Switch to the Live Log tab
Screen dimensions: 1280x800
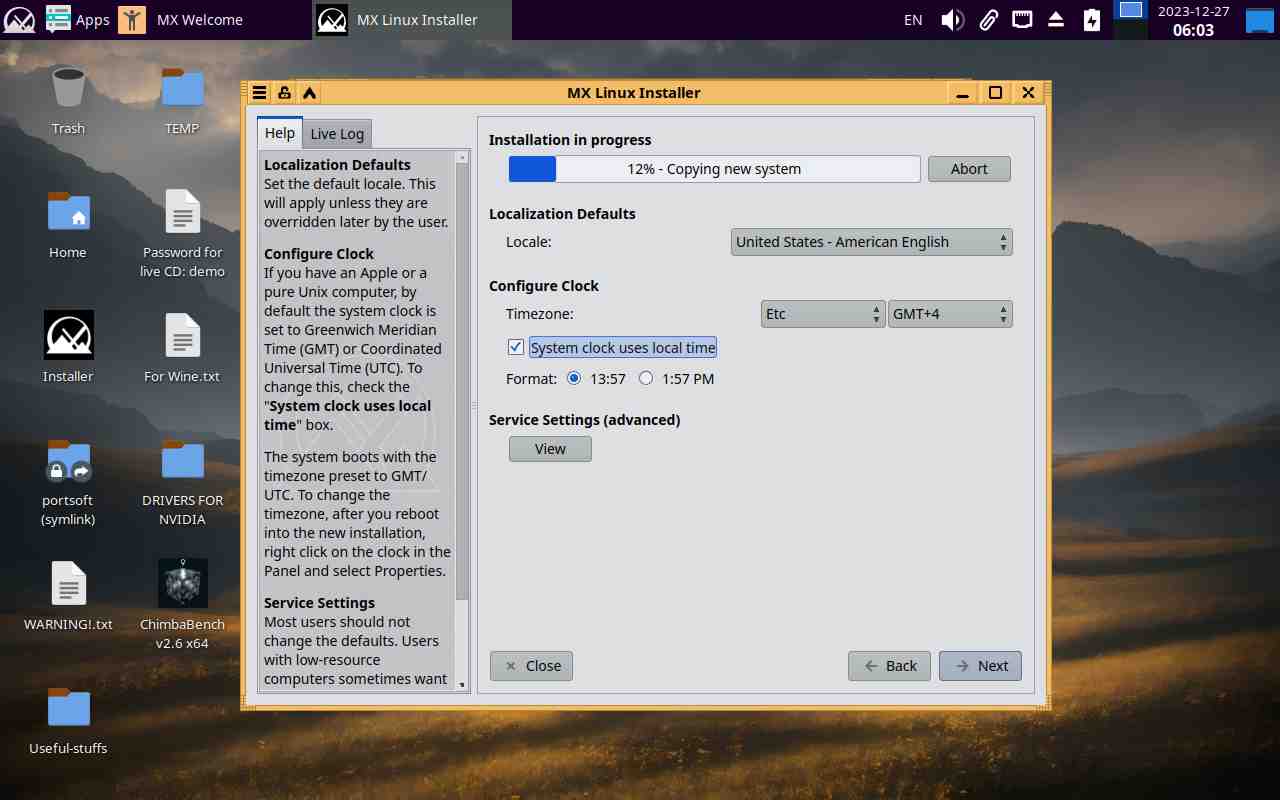point(337,134)
